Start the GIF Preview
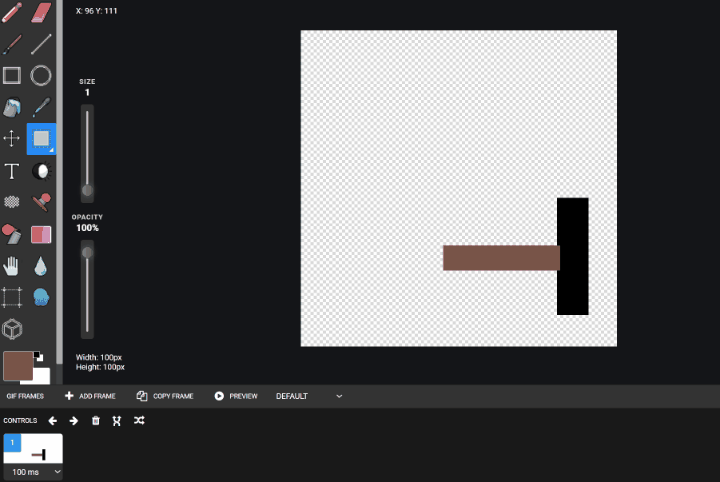Screen dimensions: 720x482 (236, 396)
